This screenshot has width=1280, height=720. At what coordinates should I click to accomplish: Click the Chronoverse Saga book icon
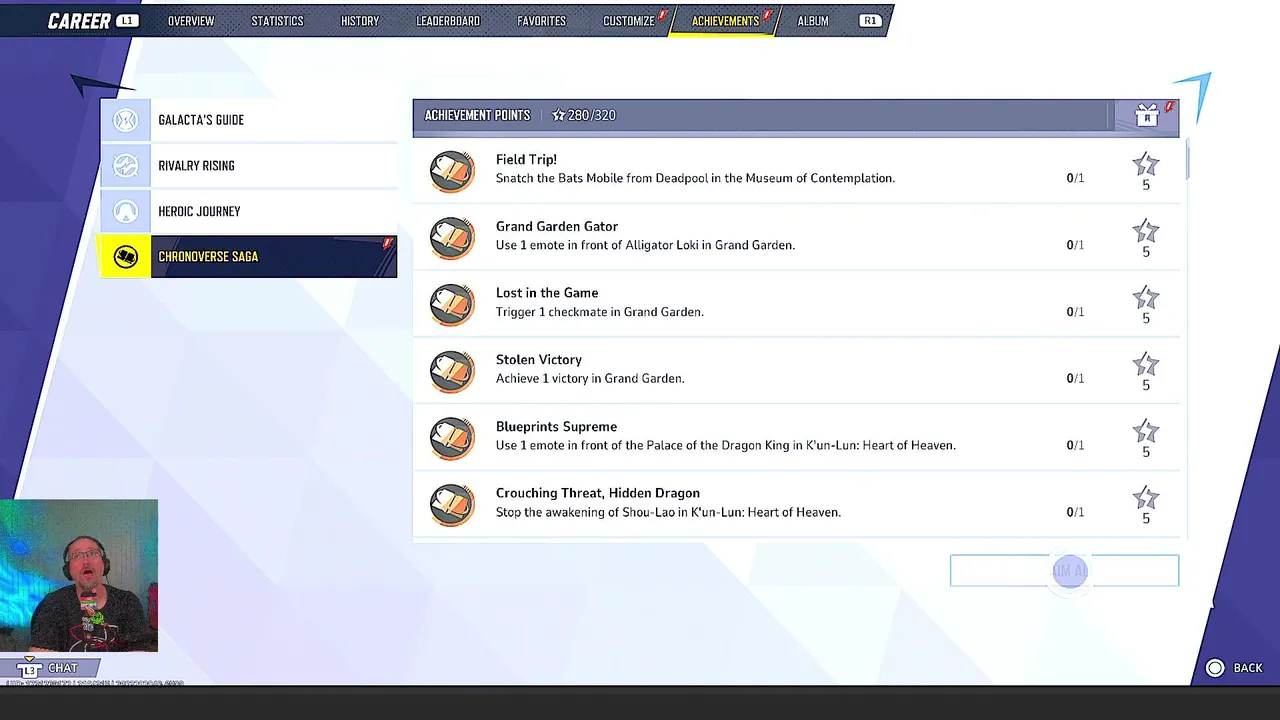[x=125, y=257]
